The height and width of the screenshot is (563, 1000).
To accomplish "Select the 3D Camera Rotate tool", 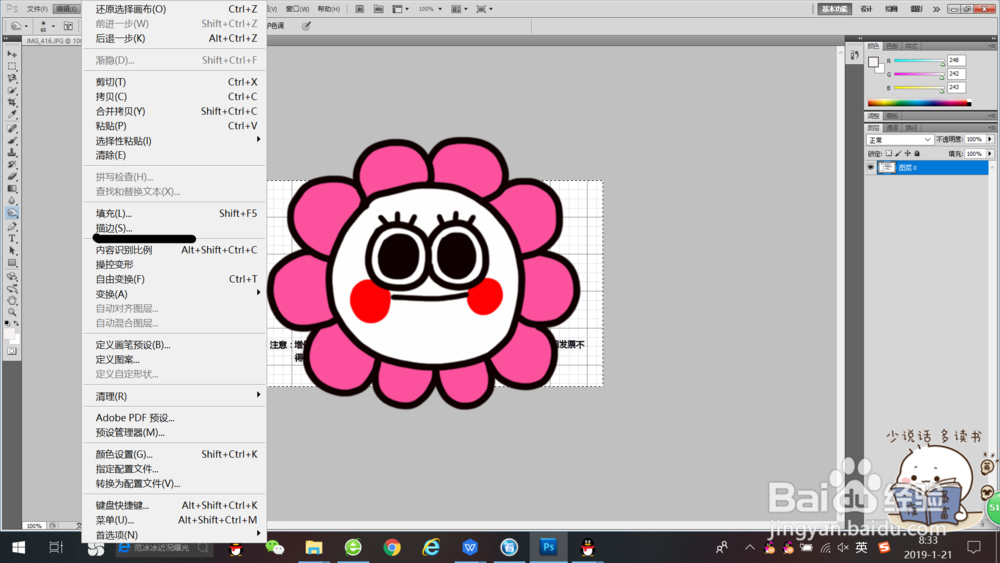I will (x=12, y=289).
